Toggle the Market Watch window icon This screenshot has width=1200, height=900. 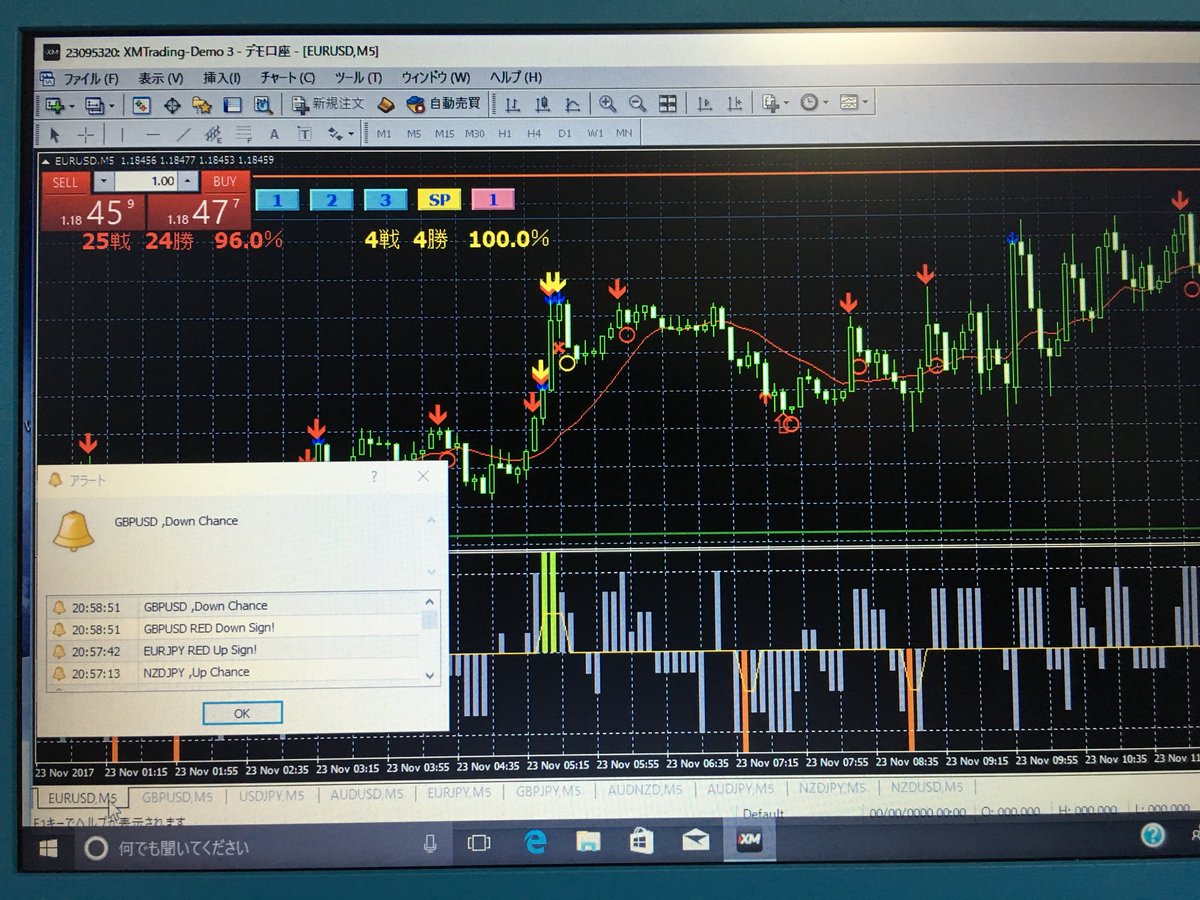(141, 104)
